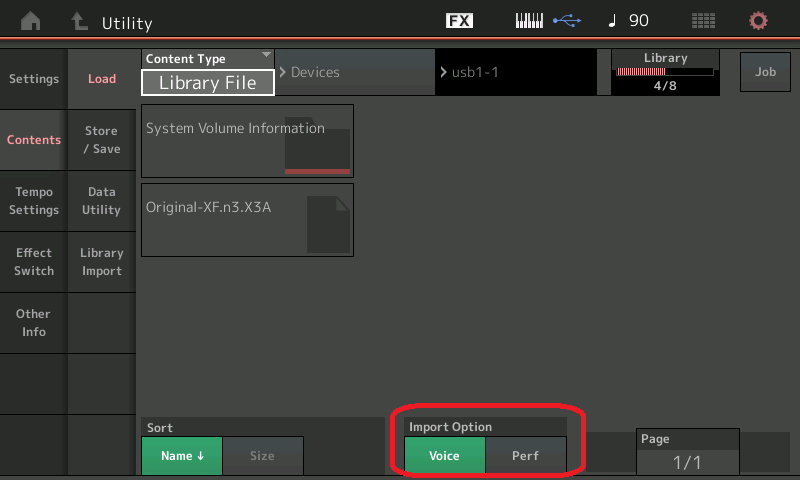This screenshot has height=480, width=800.
Task: Select Voice import option
Action: point(444,455)
